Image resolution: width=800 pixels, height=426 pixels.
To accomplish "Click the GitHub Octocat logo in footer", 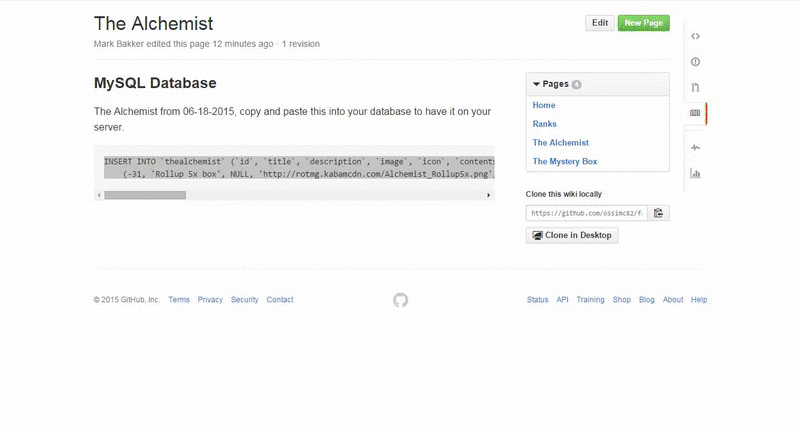I will 401,300.
